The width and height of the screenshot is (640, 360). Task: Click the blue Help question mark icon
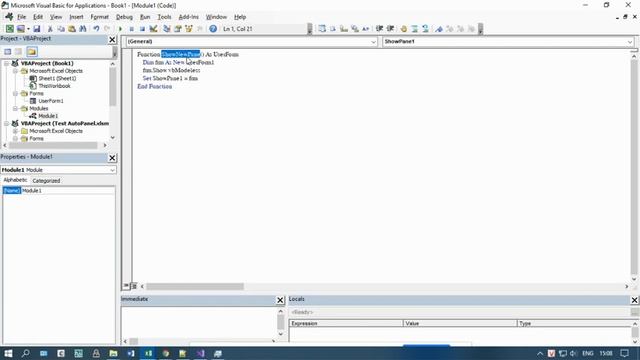[213, 29]
